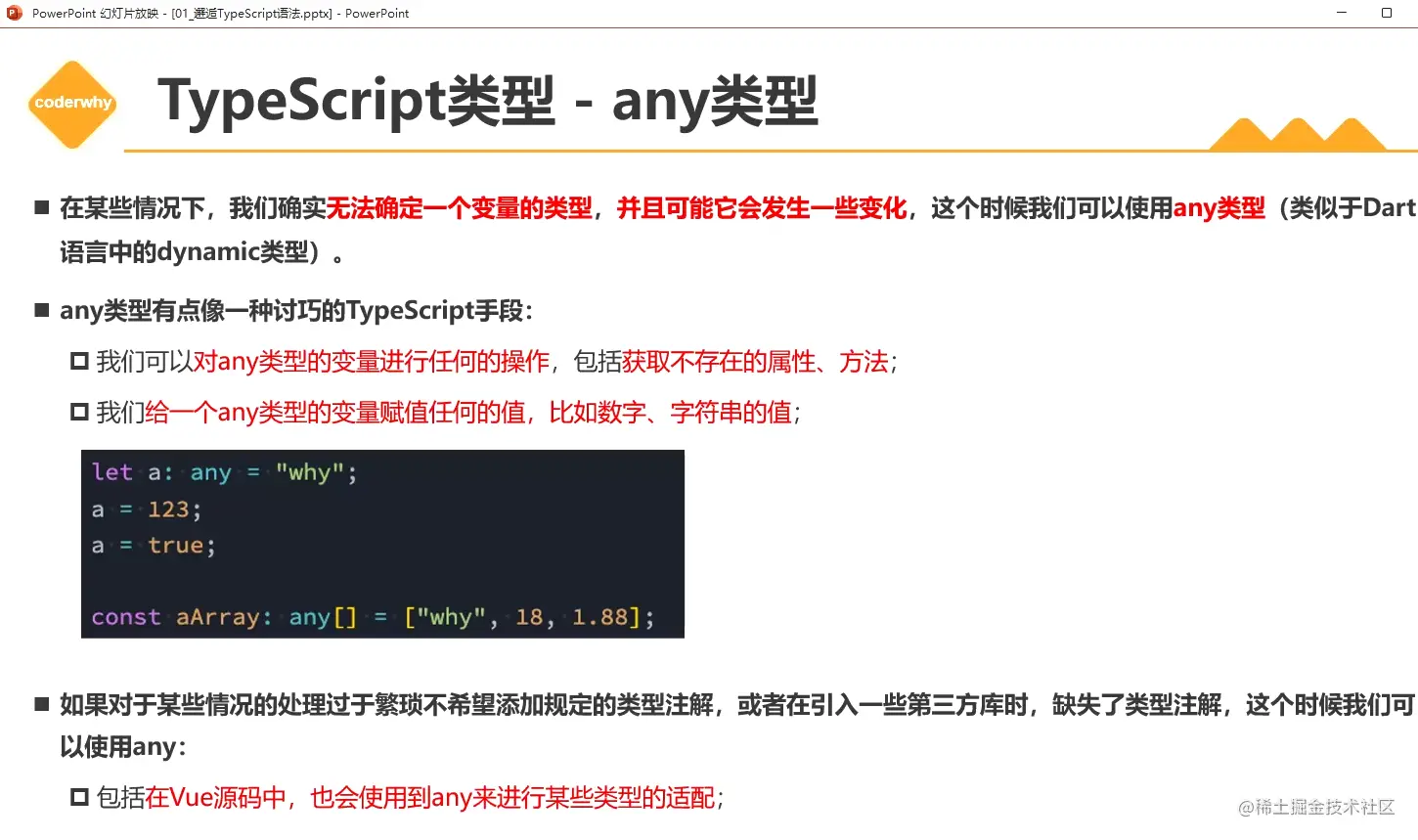Viewport: 1418px width, 840px height.
Task: Click code line 'let a: any = "why";'
Action: (x=225, y=472)
